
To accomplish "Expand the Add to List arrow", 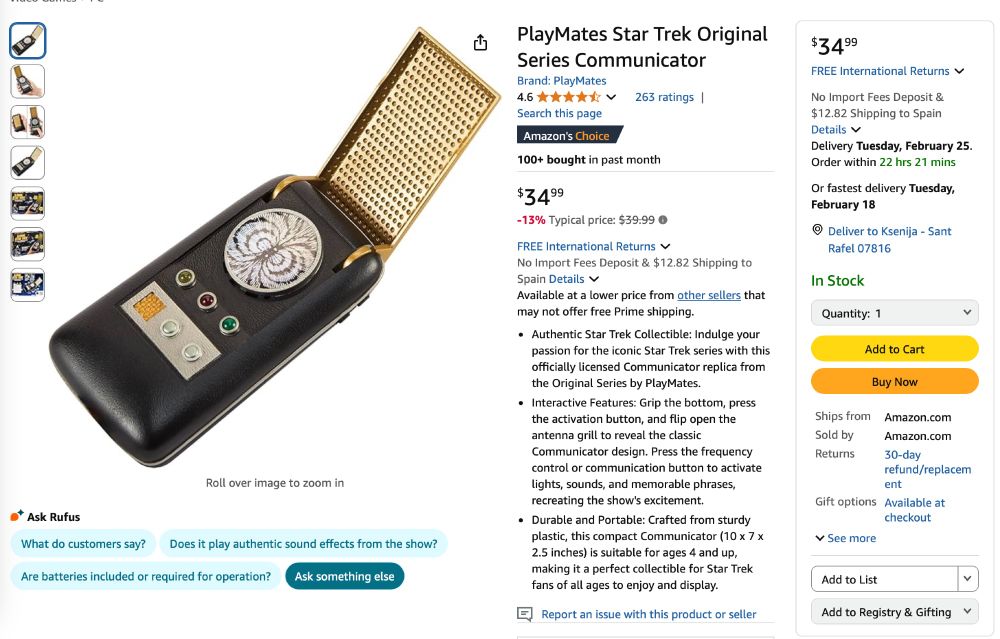I will pos(967,579).
